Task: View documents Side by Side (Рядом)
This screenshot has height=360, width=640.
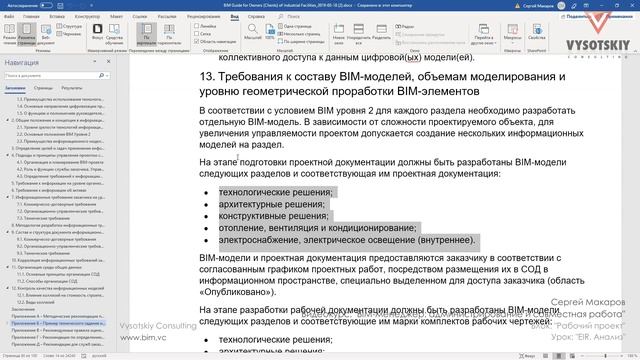Action: click(404, 27)
